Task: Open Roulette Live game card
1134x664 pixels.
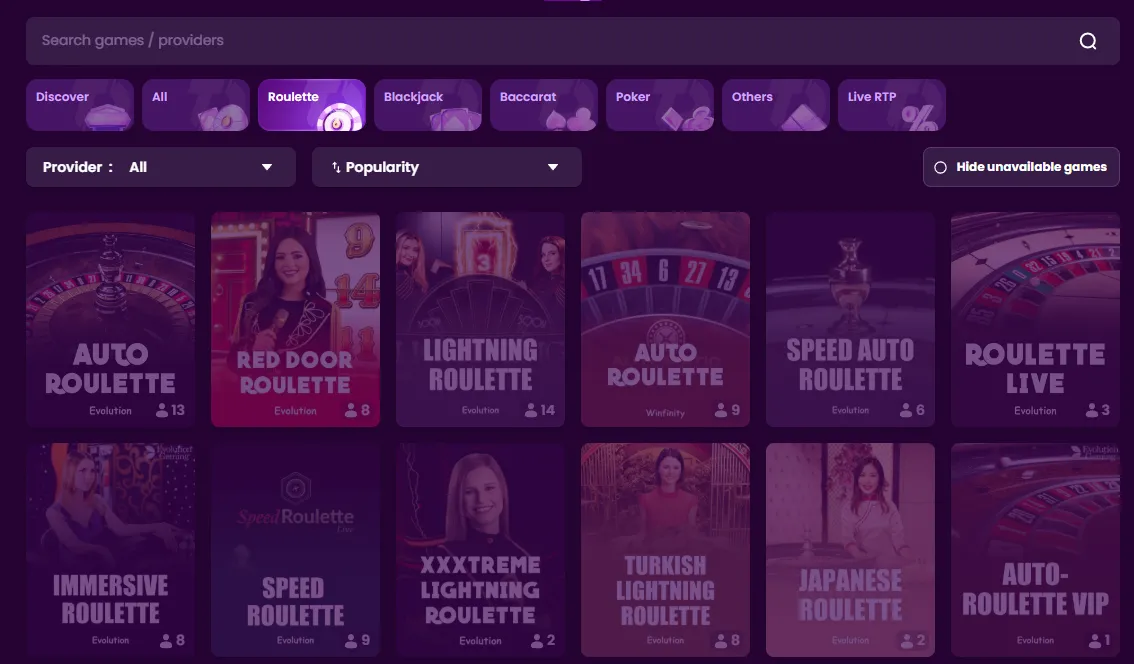Action: pyautogui.click(x=1036, y=319)
